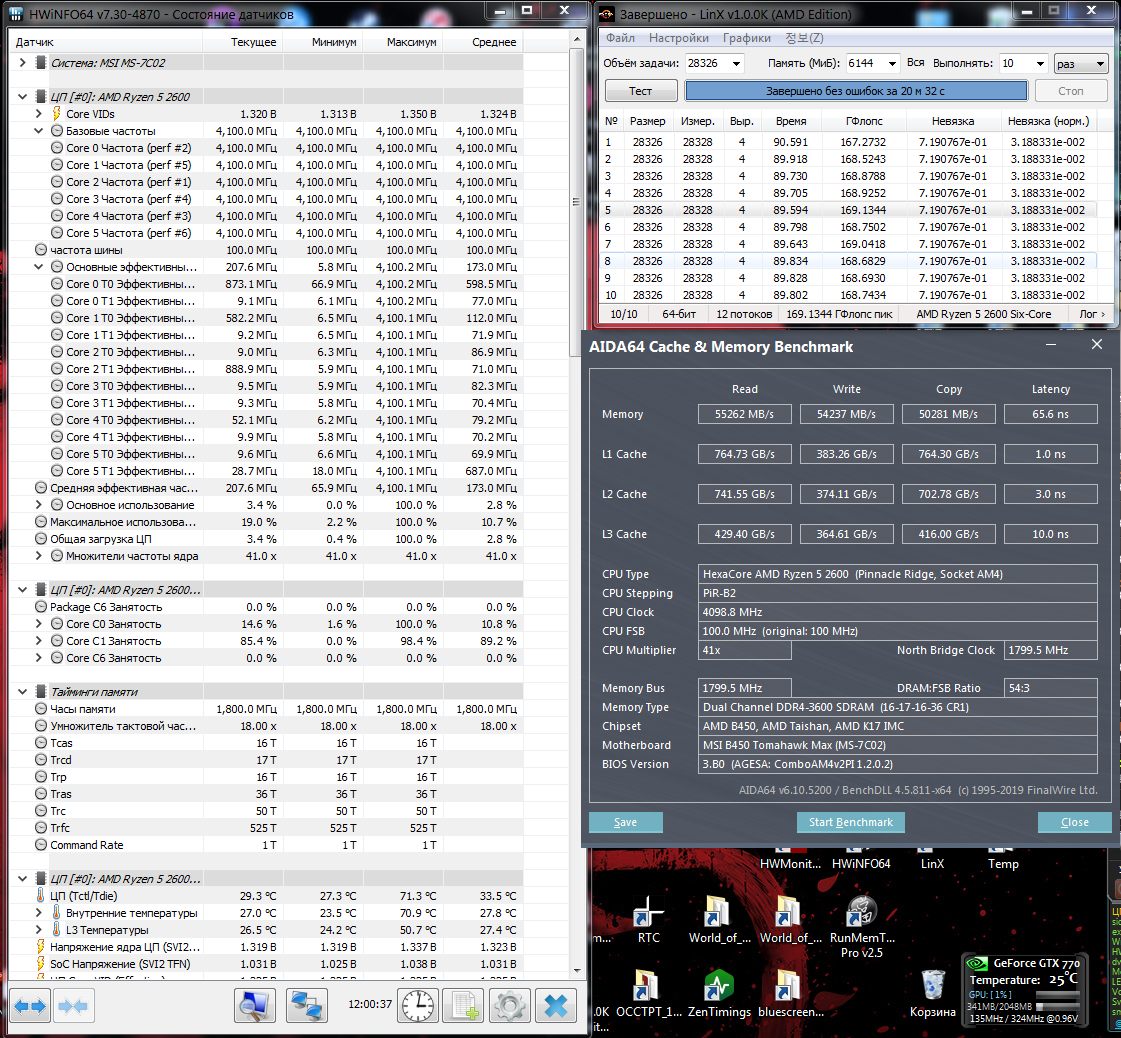Launch ZenTimings from the desktop

point(720,994)
